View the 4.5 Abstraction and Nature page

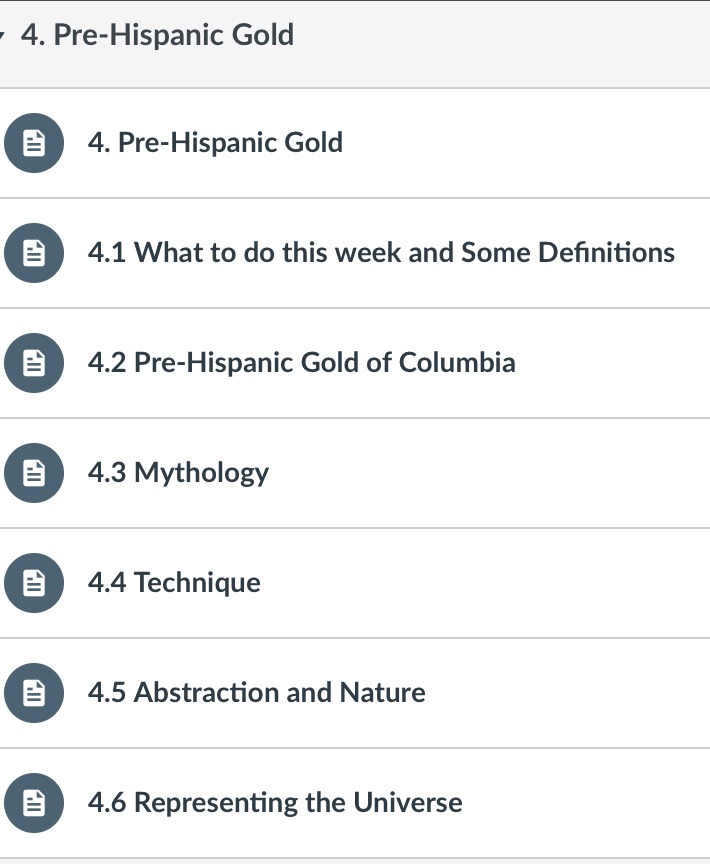tap(256, 693)
